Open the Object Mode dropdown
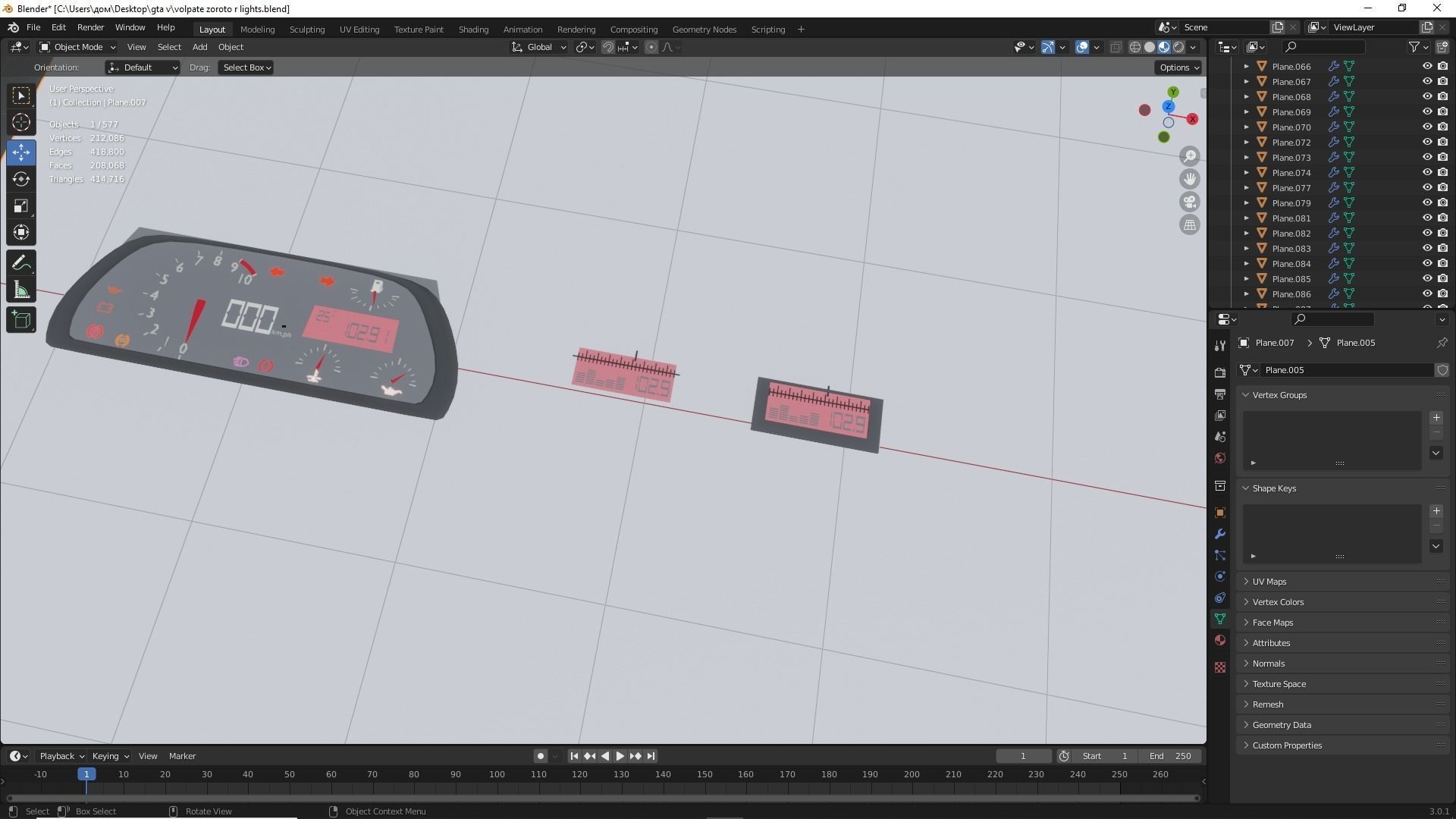 pyautogui.click(x=77, y=47)
